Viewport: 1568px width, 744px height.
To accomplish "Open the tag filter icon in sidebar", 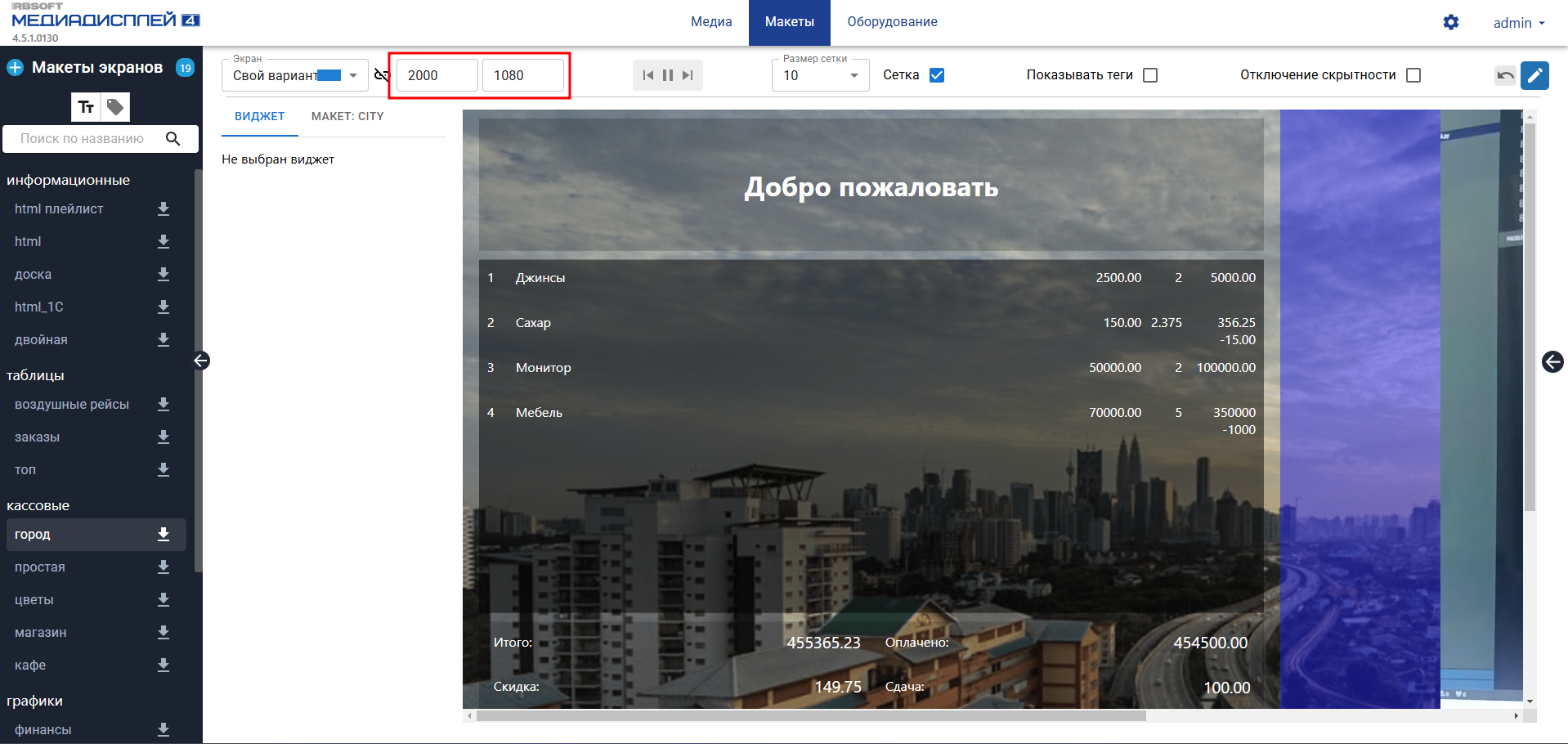I will (115, 107).
